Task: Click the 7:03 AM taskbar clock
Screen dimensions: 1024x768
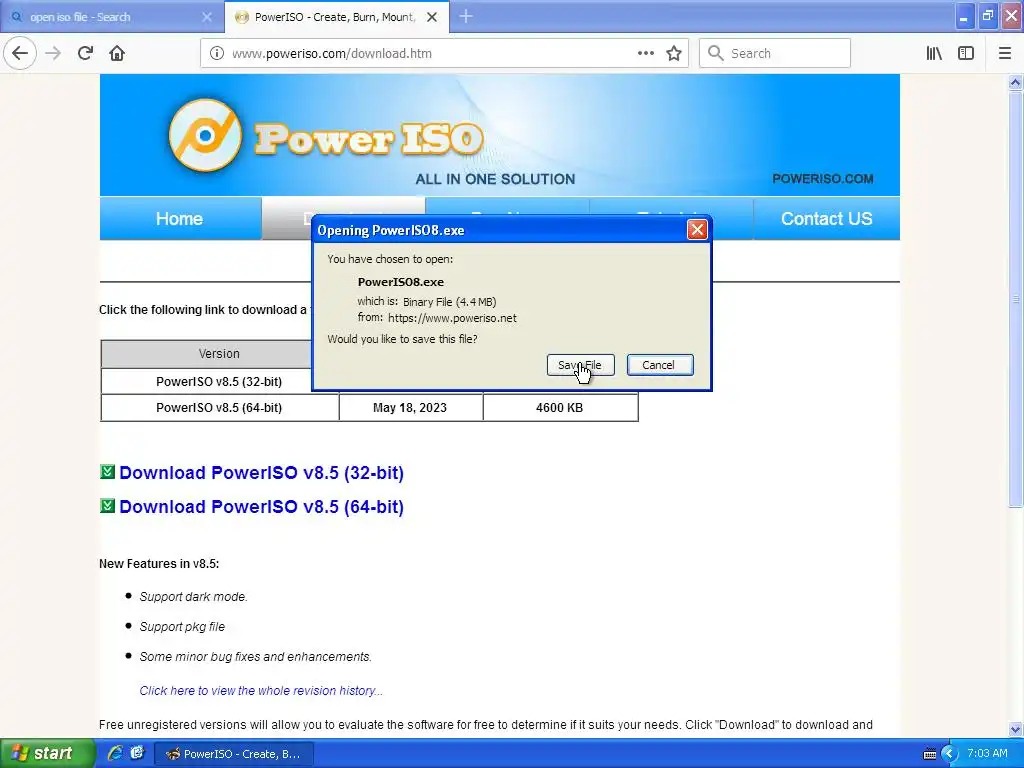Action: pos(987,754)
